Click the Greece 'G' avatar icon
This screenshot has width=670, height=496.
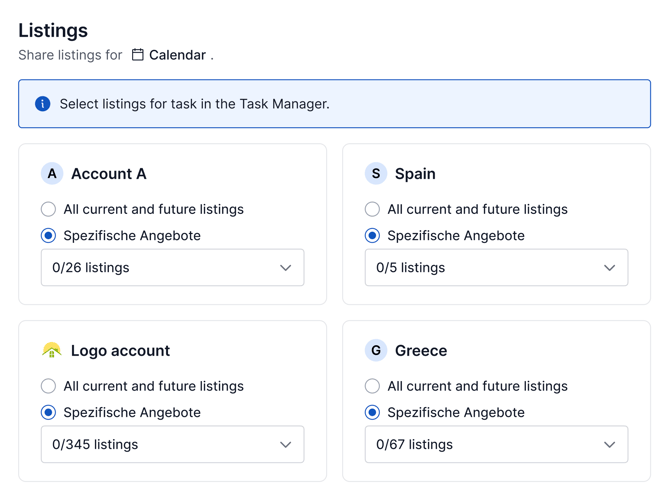coord(376,351)
